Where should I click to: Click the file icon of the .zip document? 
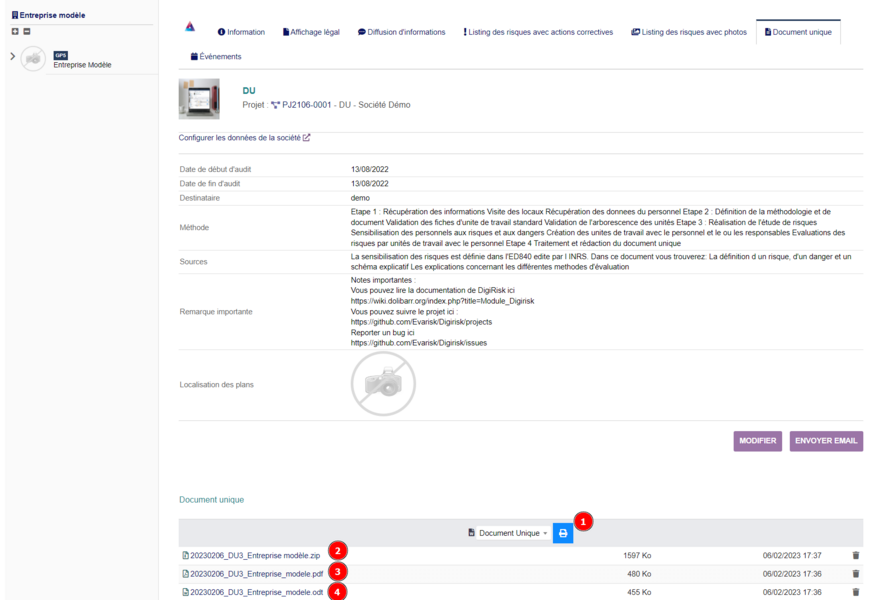coord(186,555)
